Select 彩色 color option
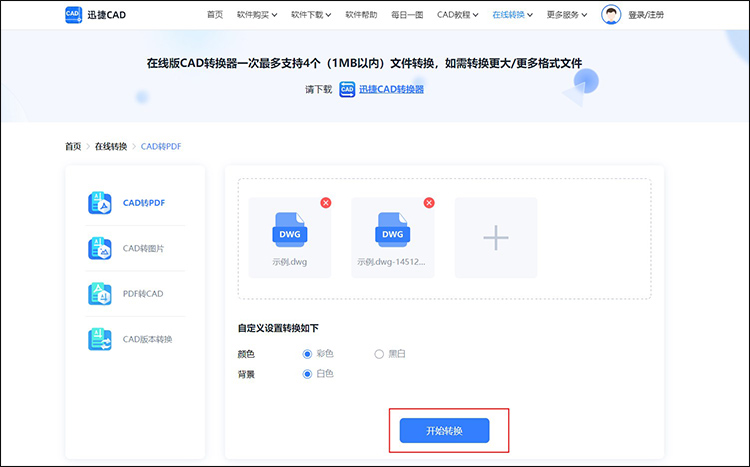The width and height of the screenshot is (750, 467). pos(307,354)
